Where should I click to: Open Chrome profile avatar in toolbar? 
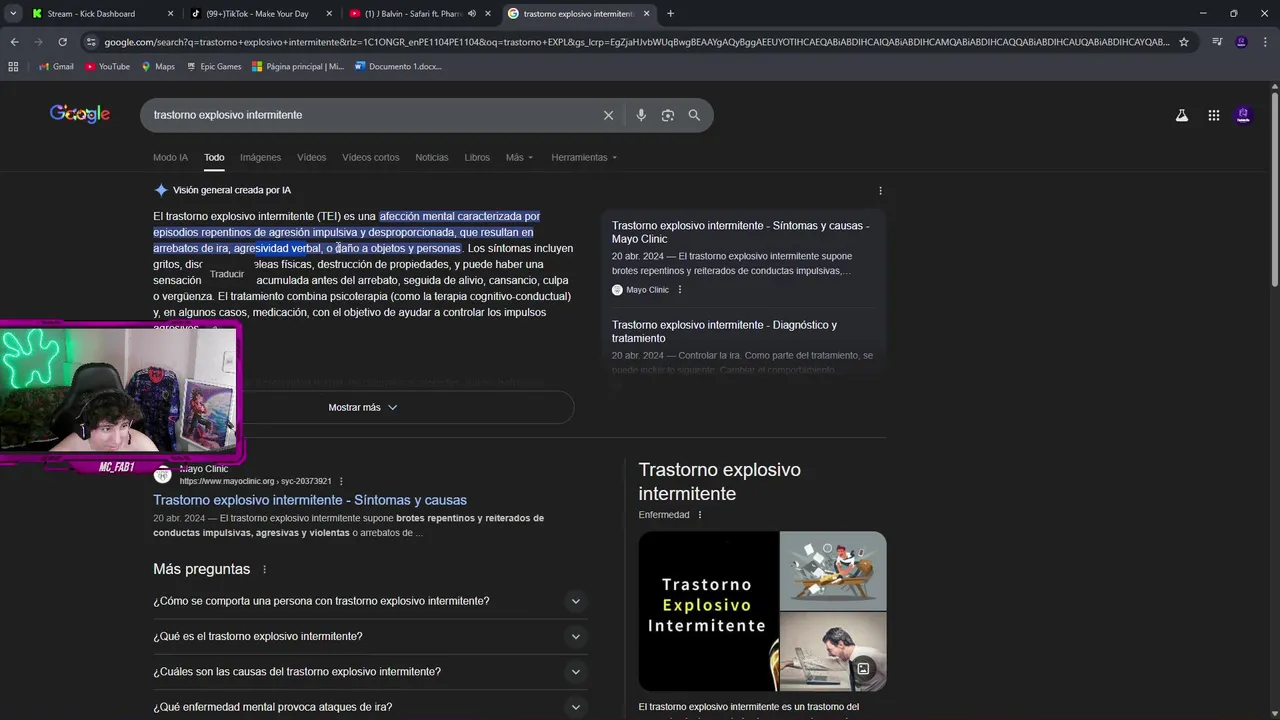tap(1241, 42)
